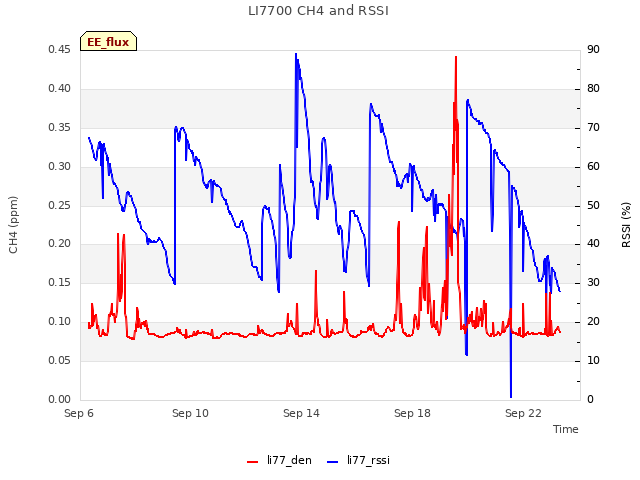This screenshot has height=480, width=640.
Task: Click the RSSI (%) axis label
Action: click(x=626, y=225)
